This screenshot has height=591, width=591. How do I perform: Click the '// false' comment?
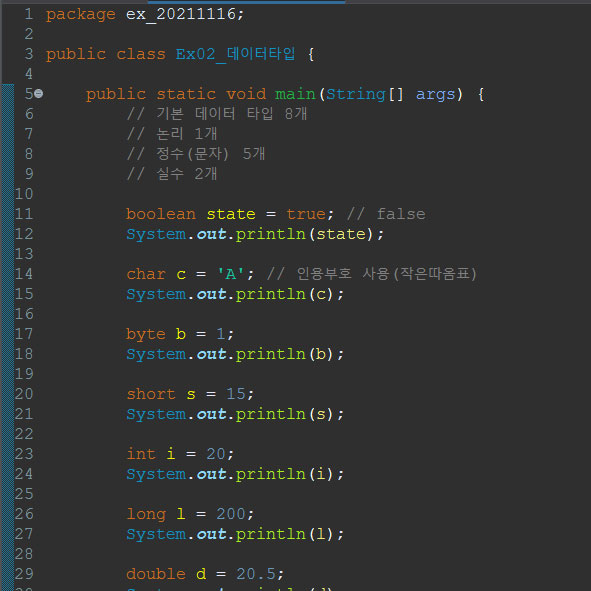click(386, 214)
